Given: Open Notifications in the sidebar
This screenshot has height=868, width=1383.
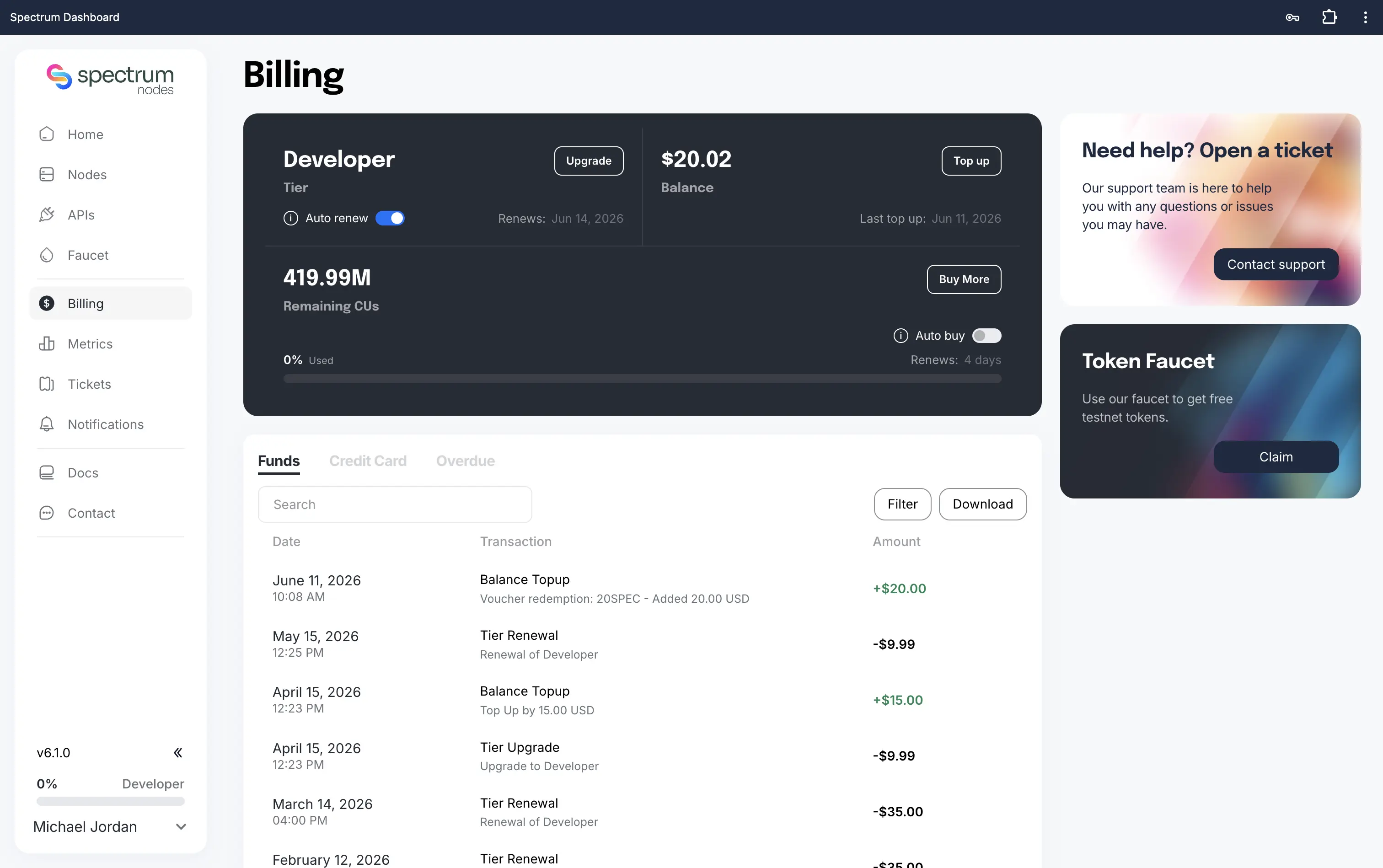Looking at the screenshot, I should click(110, 423).
